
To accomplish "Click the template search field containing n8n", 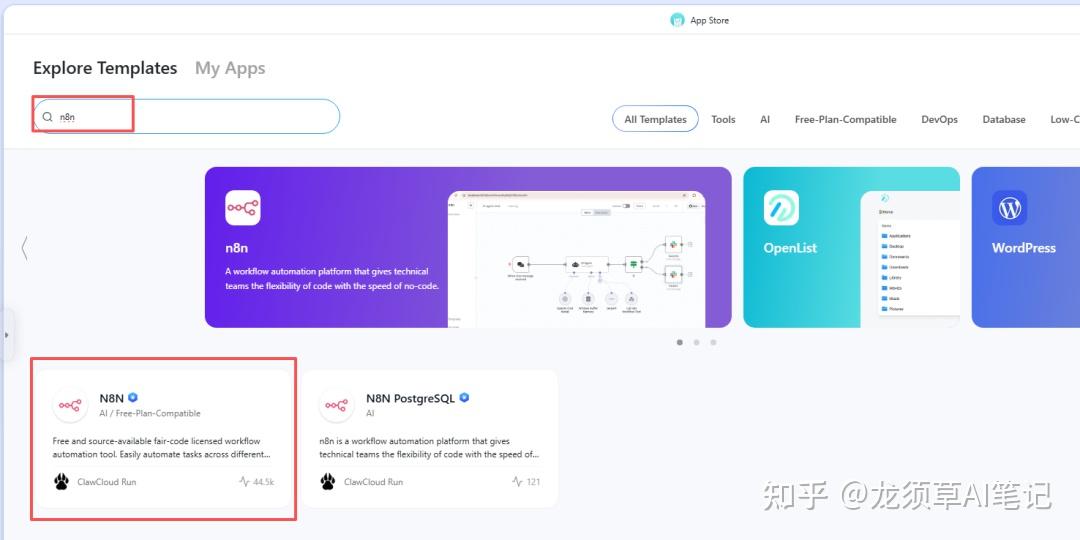I will [x=187, y=116].
